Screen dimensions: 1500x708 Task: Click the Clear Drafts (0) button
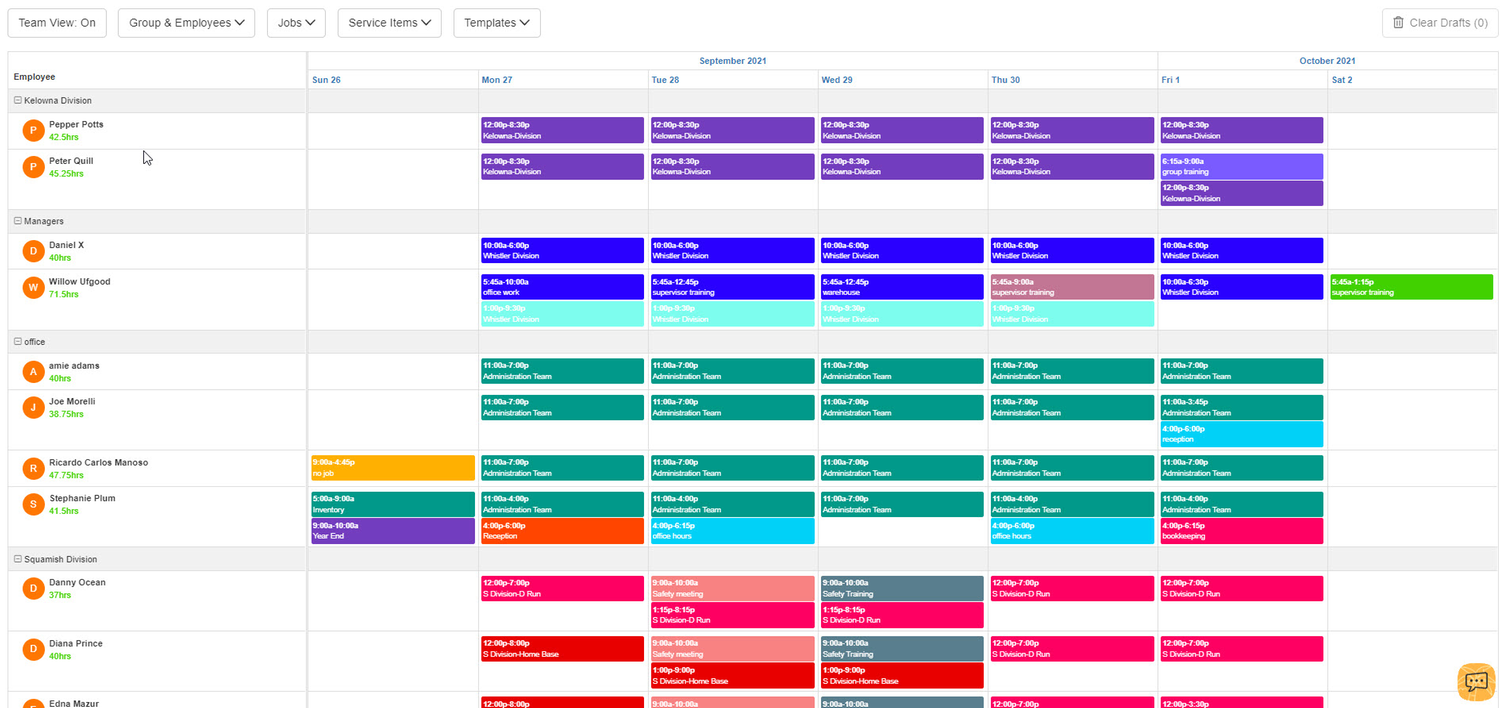tap(1440, 23)
